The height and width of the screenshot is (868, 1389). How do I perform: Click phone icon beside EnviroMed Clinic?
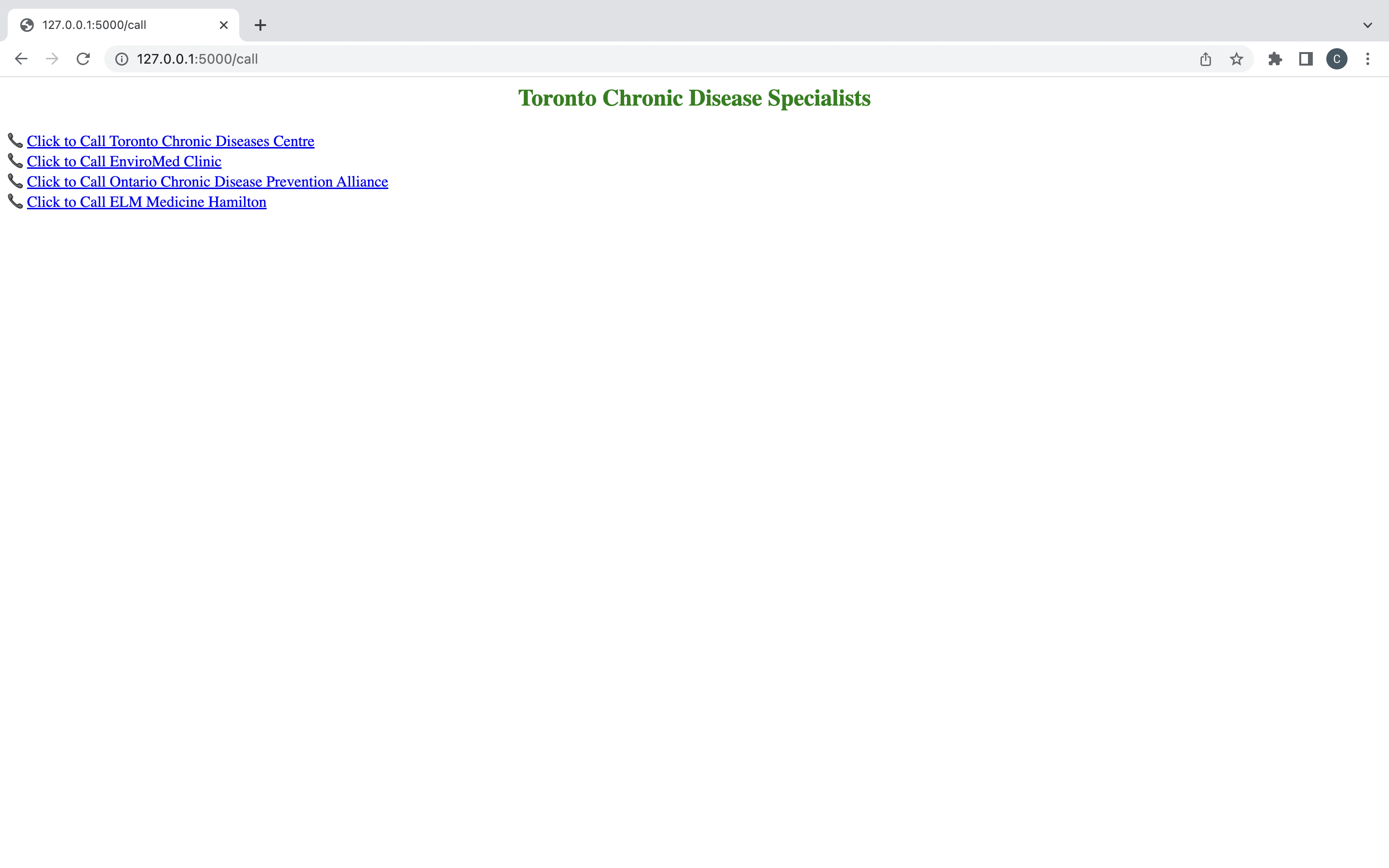(15, 161)
